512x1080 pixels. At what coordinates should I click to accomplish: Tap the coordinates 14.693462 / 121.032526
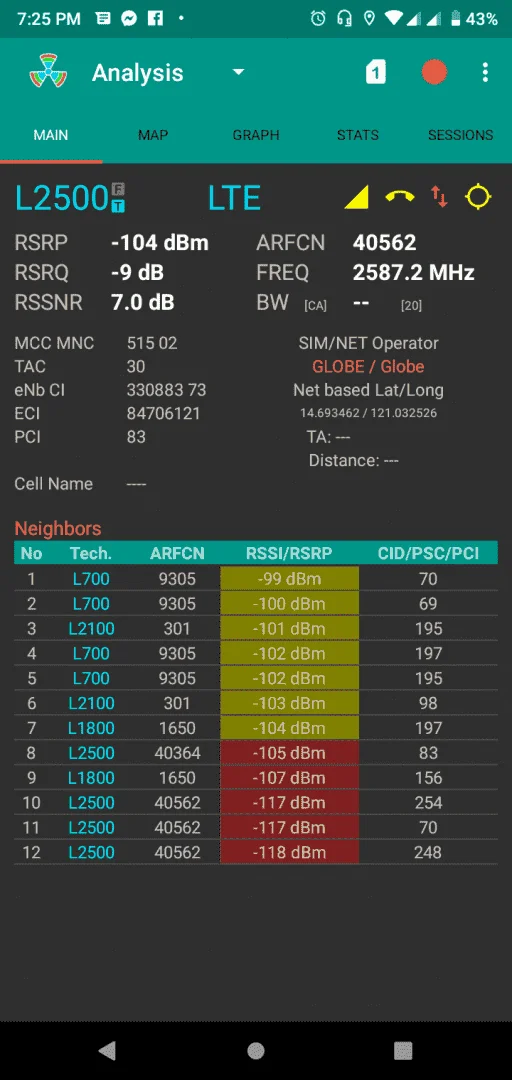click(x=368, y=413)
